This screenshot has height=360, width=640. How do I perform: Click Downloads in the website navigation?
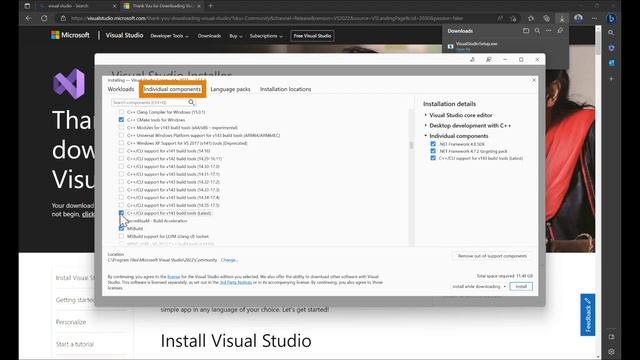pos(209,36)
